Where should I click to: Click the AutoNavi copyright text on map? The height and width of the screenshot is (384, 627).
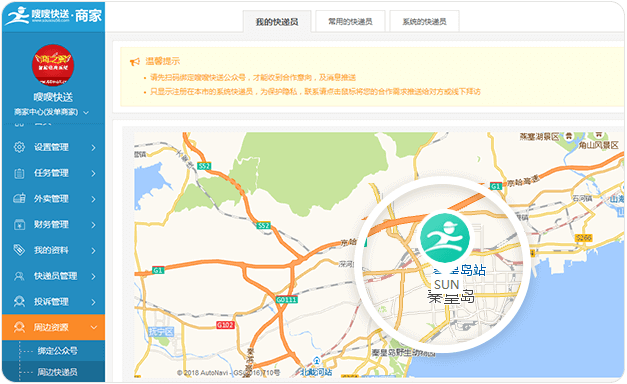(228, 372)
